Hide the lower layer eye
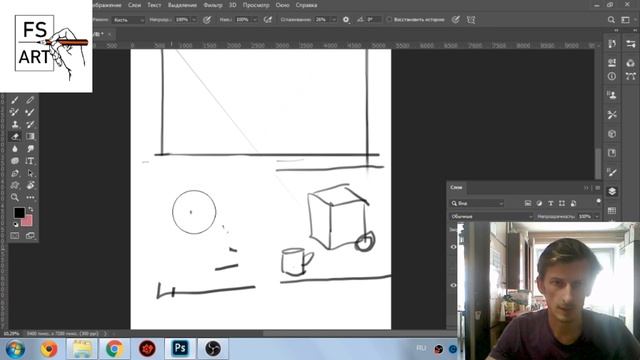The height and width of the screenshot is (360, 640). pos(453,285)
